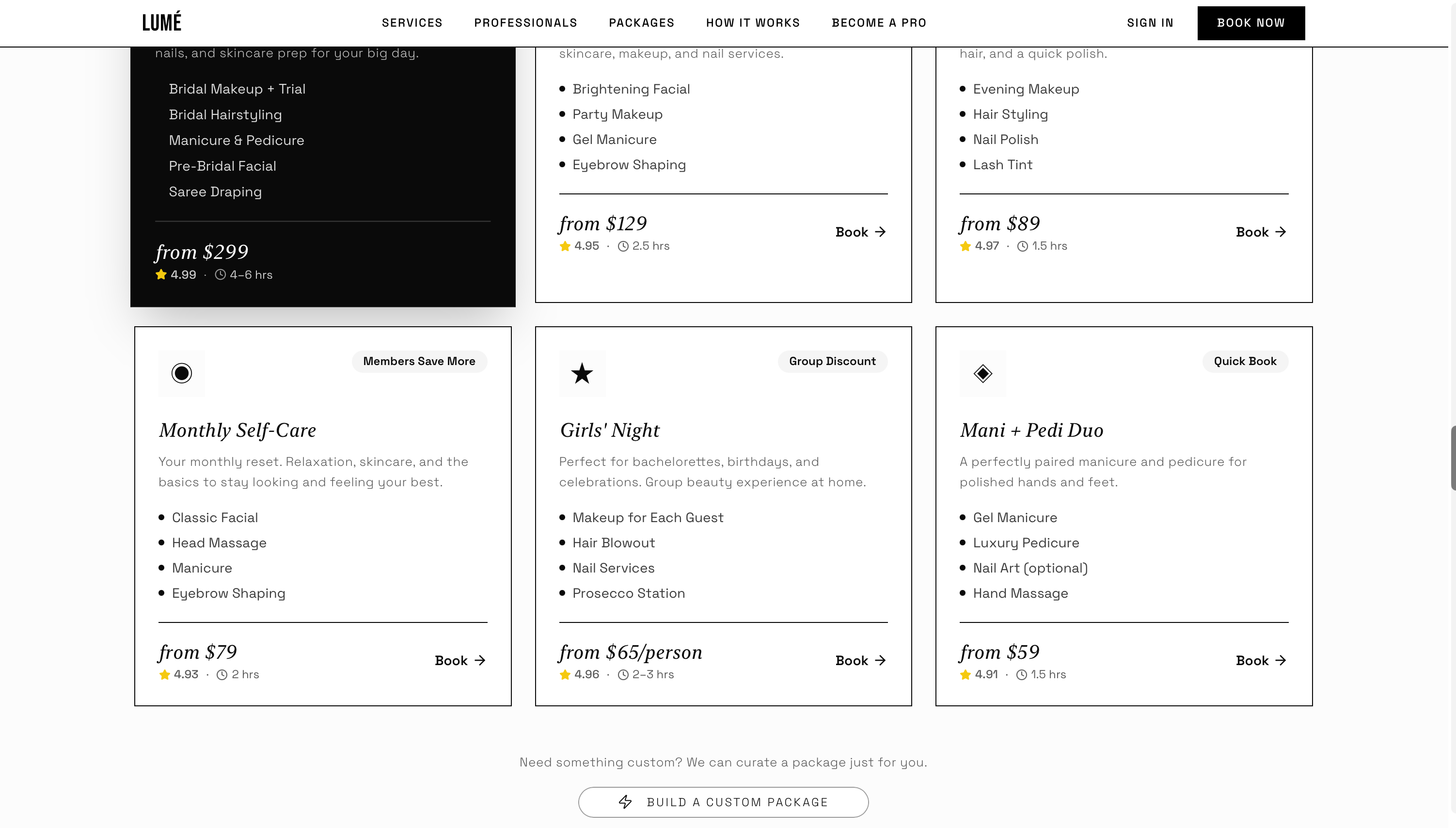This screenshot has width=1456, height=828.
Task: Click the clock icon beside 2.5 hrs
Action: 623,246
